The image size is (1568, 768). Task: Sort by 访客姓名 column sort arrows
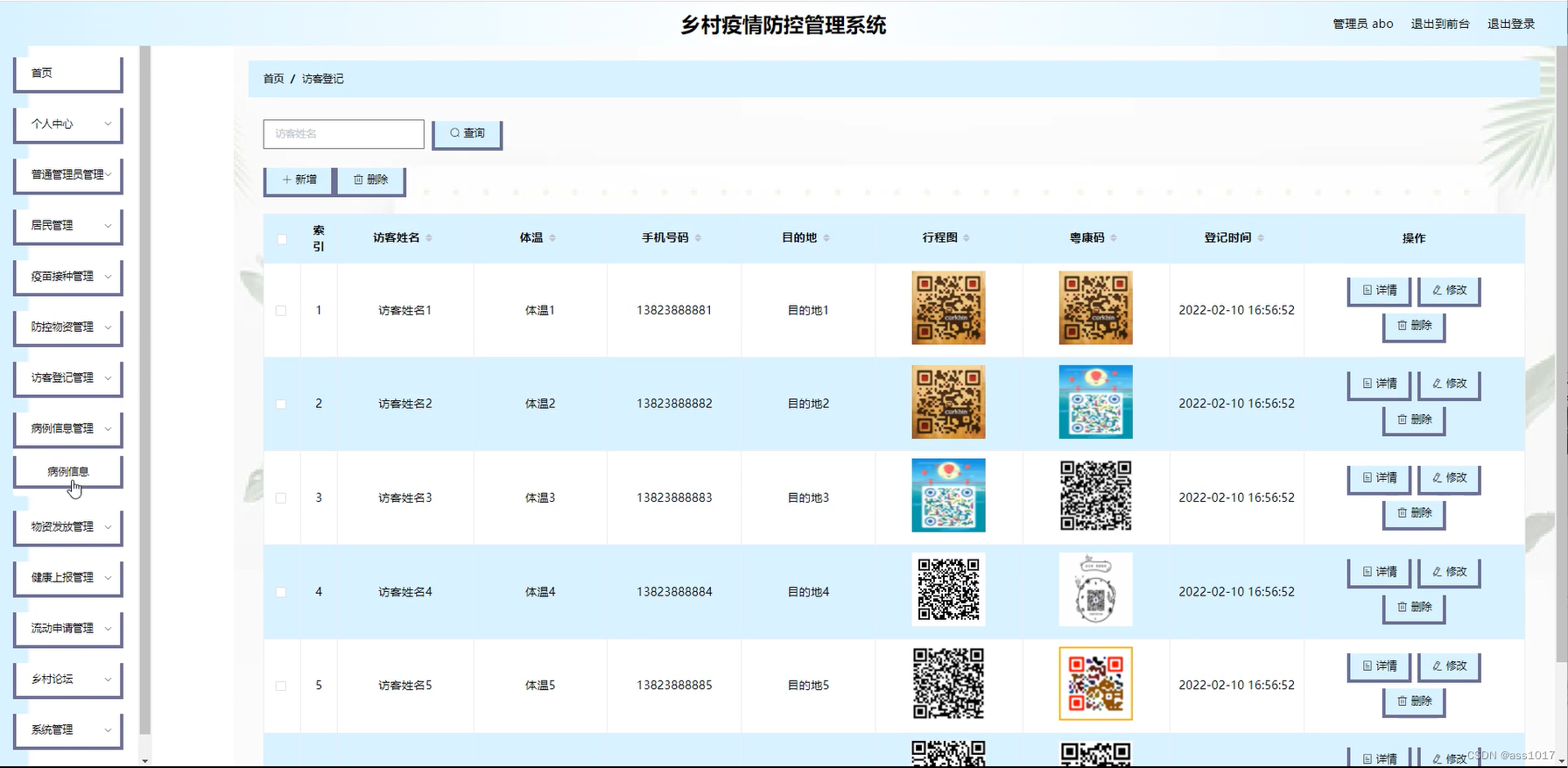(x=429, y=238)
